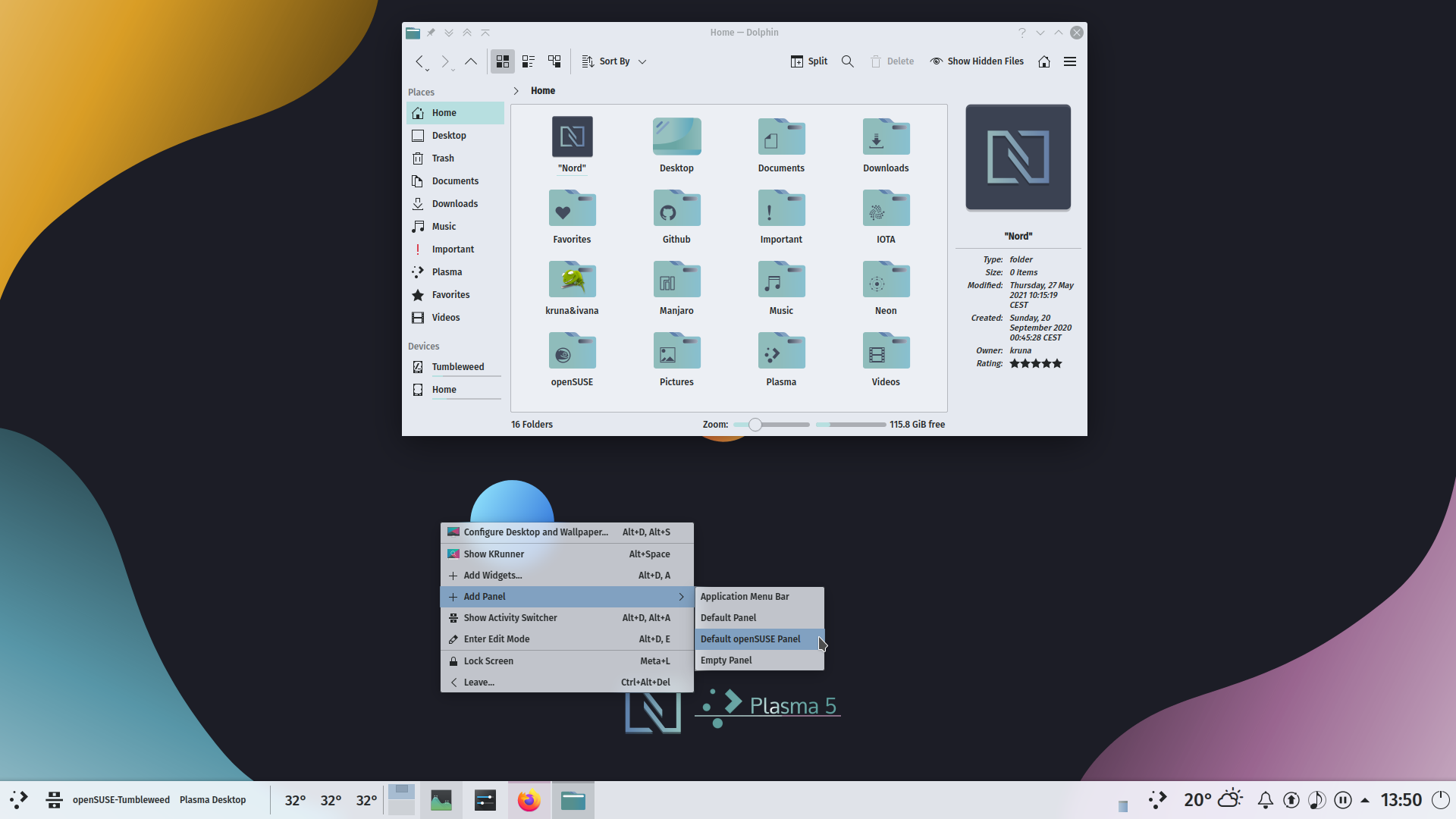
Task: Select Empty Panel option
Action: 759,661
